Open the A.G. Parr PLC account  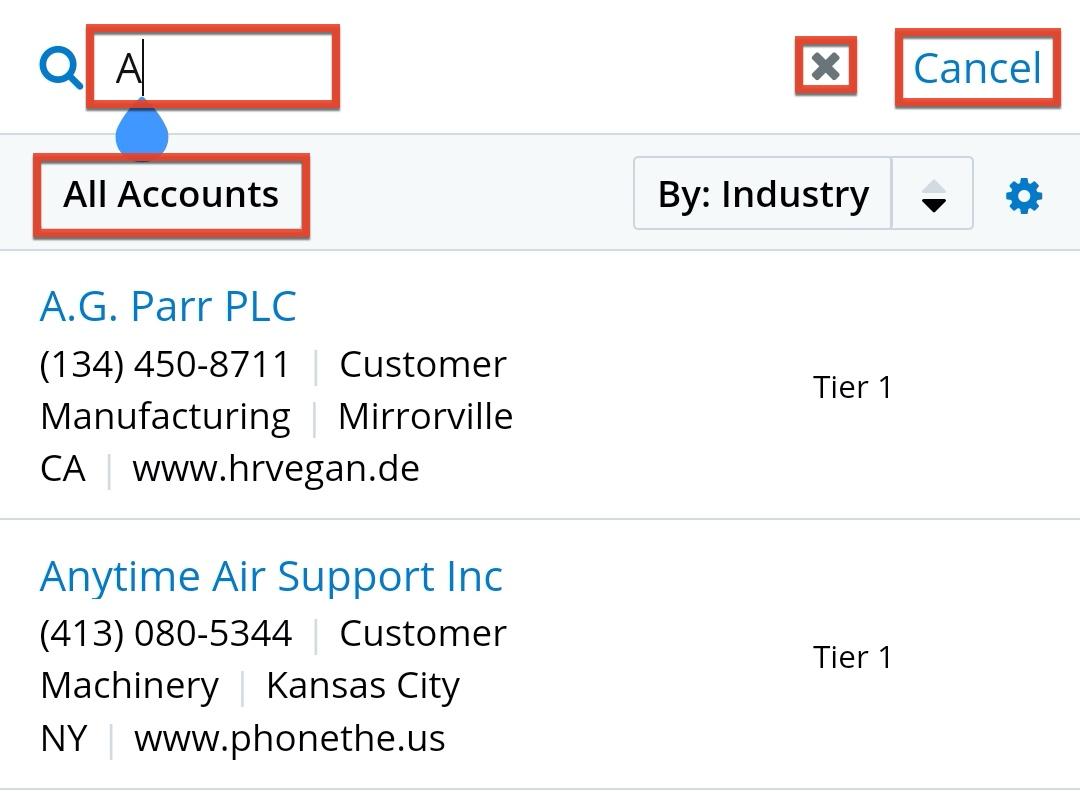click(x=168, y=307)
